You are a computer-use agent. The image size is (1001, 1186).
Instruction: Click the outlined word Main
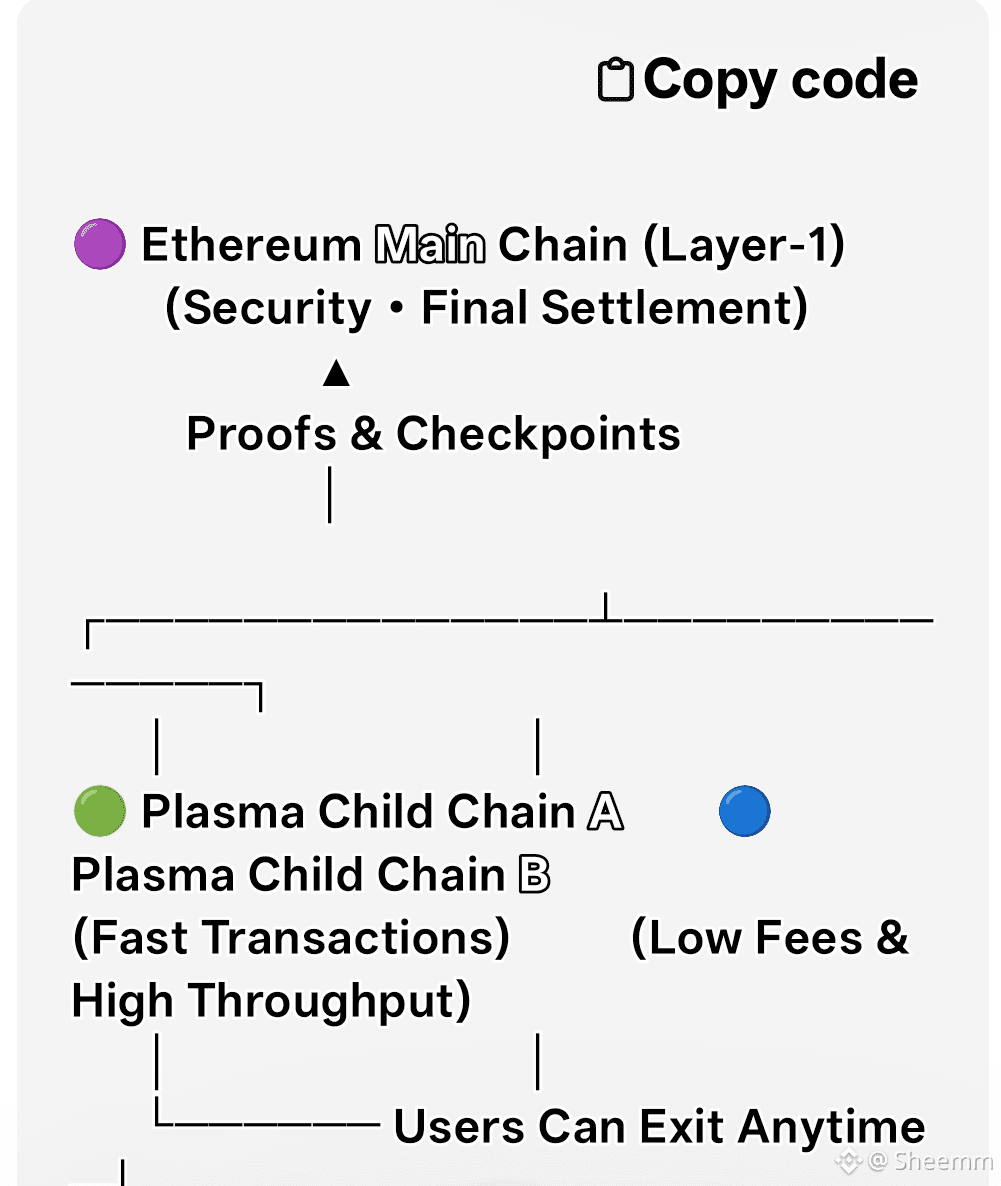pos(430,246)
